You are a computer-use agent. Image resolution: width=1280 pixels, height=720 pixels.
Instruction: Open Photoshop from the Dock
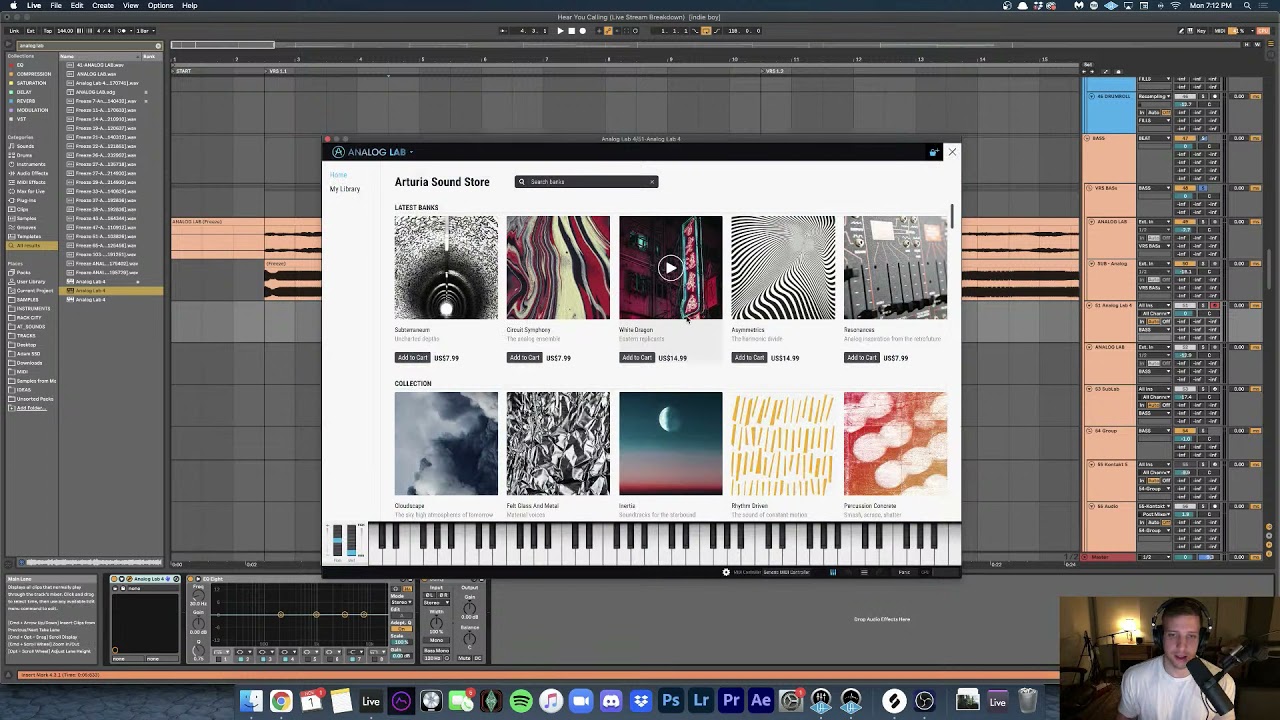[671, 701]
